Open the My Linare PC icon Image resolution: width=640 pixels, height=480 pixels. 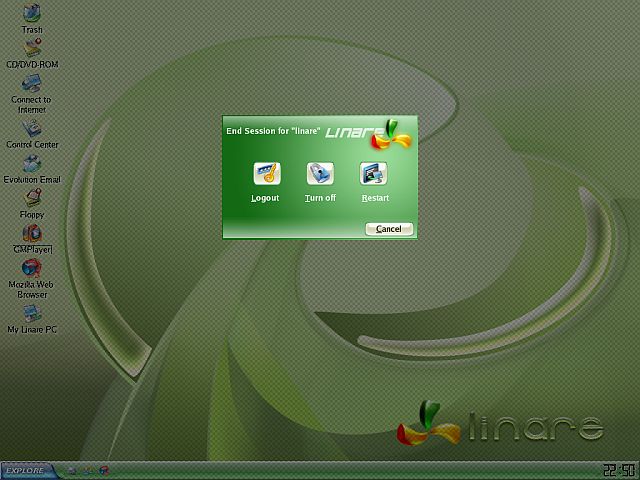[32, 314]
